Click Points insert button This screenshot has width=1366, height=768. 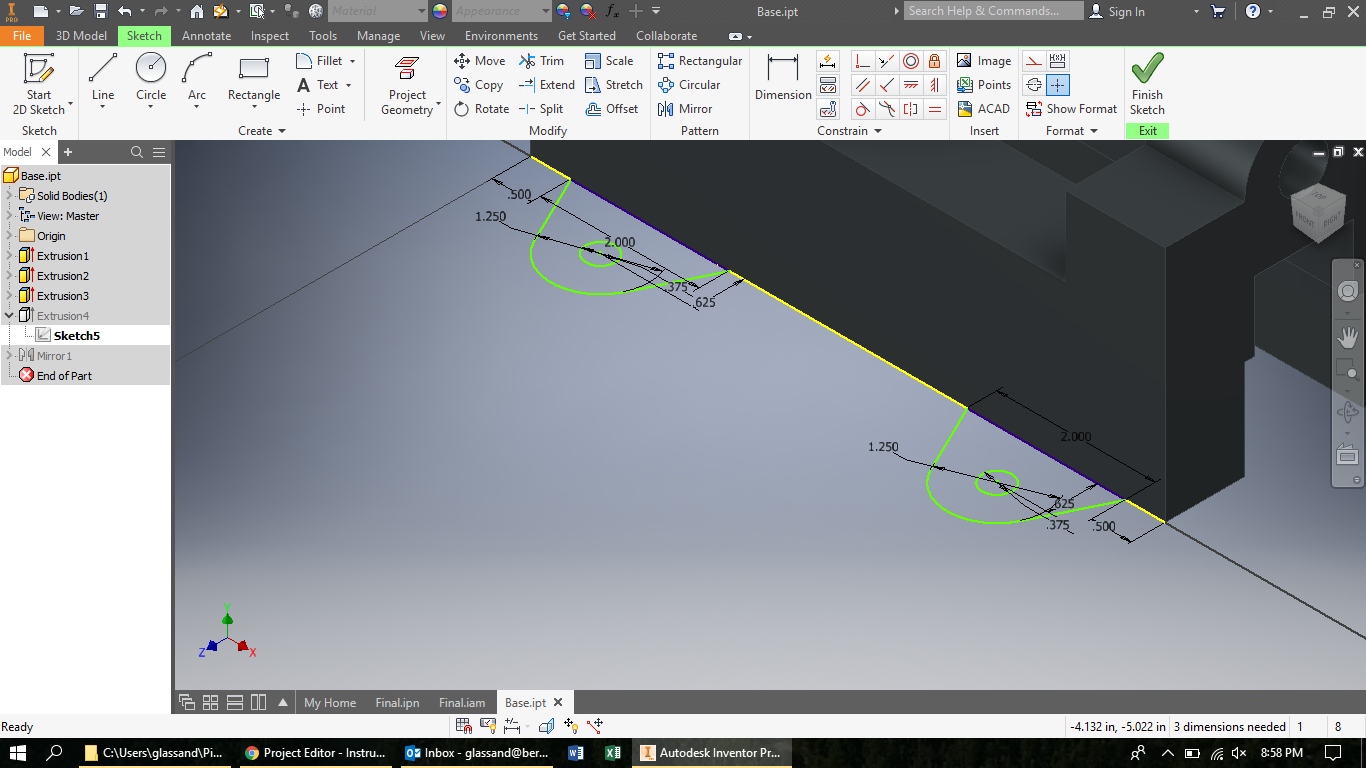pyautogui.click(x=984, y=85)
